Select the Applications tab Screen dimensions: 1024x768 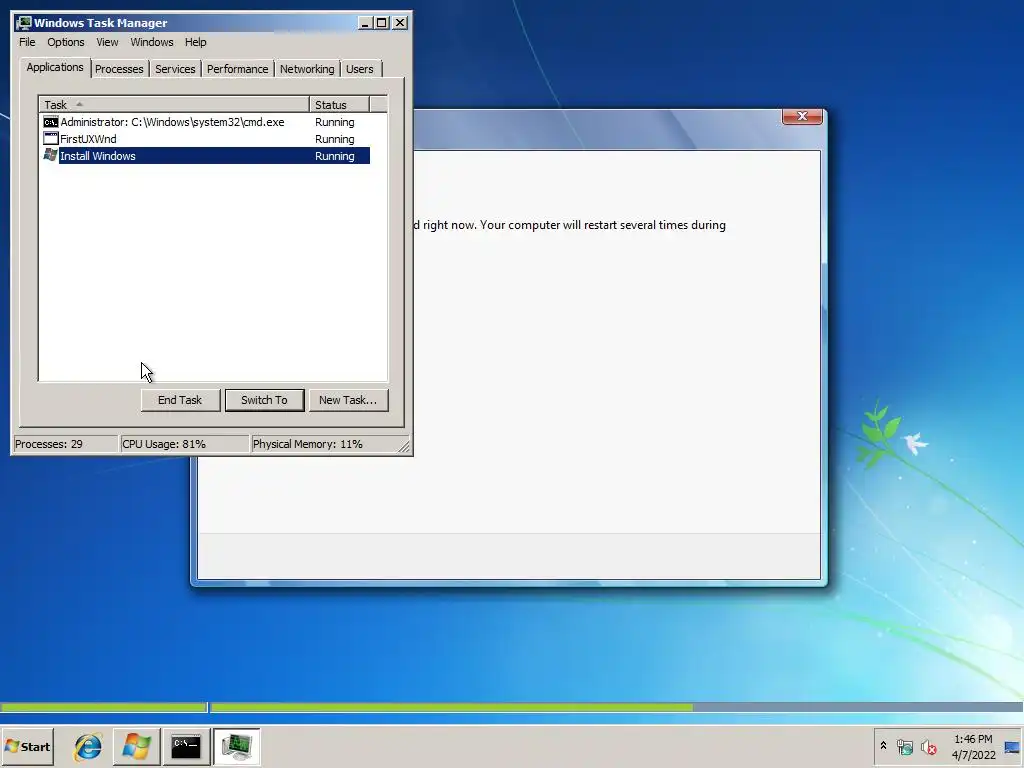click(x=55, y=67)
